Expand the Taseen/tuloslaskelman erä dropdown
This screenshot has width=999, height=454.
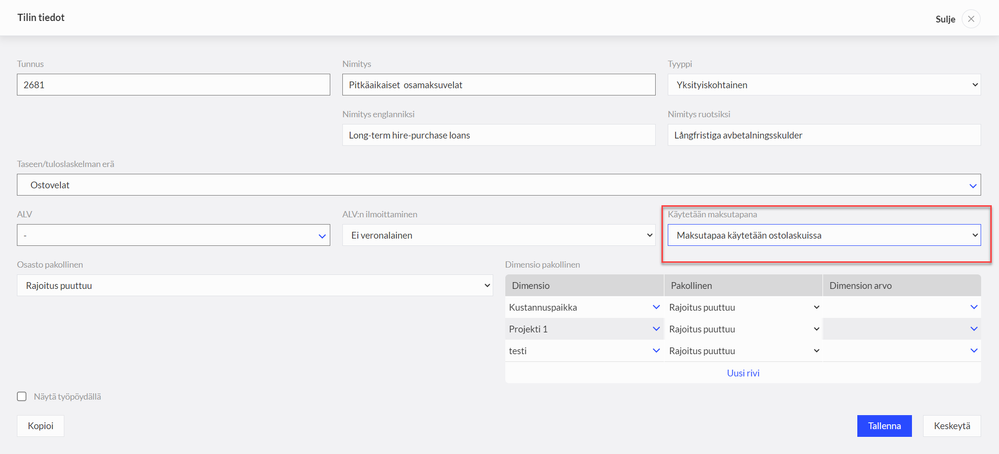(x=498, y=185)
